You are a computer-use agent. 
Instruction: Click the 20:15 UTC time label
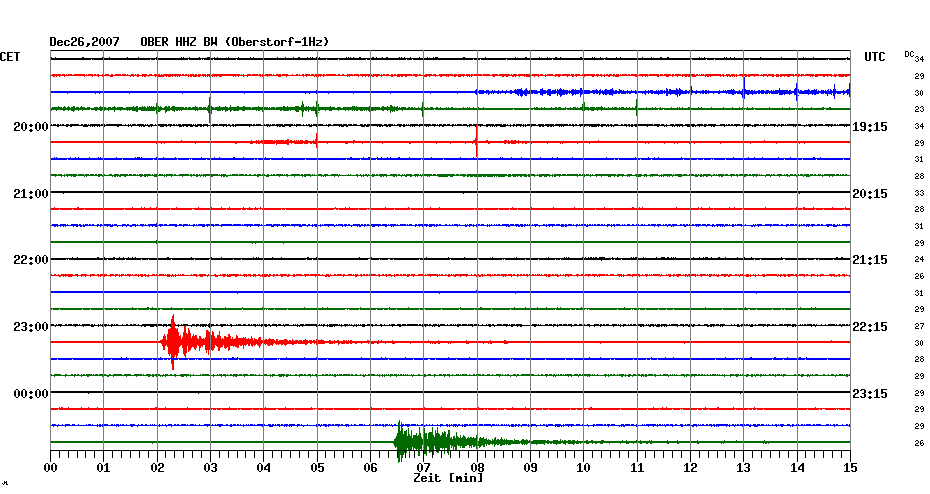(x=870, y=194)
